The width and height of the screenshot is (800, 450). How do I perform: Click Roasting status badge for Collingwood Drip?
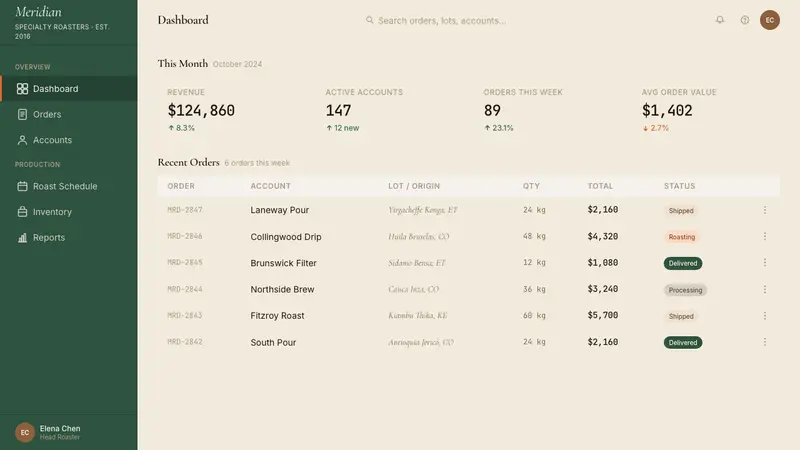[682, 237]
